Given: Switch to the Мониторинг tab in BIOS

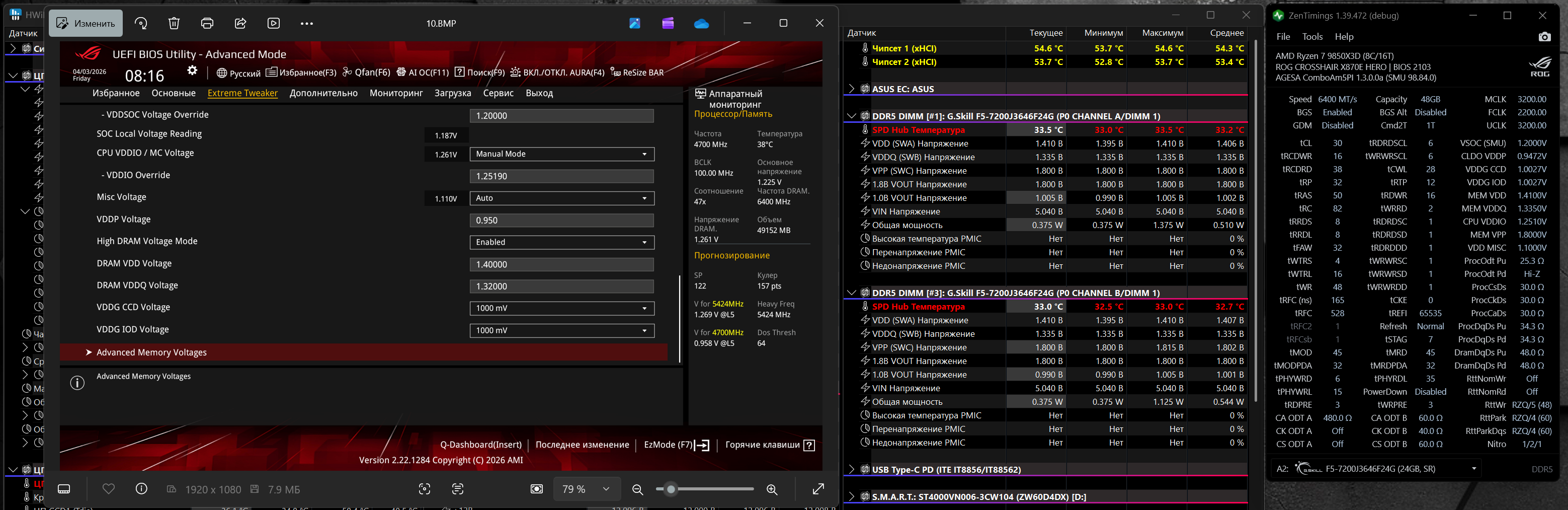Looking at the screenshot, I should (x=396, y=93).
